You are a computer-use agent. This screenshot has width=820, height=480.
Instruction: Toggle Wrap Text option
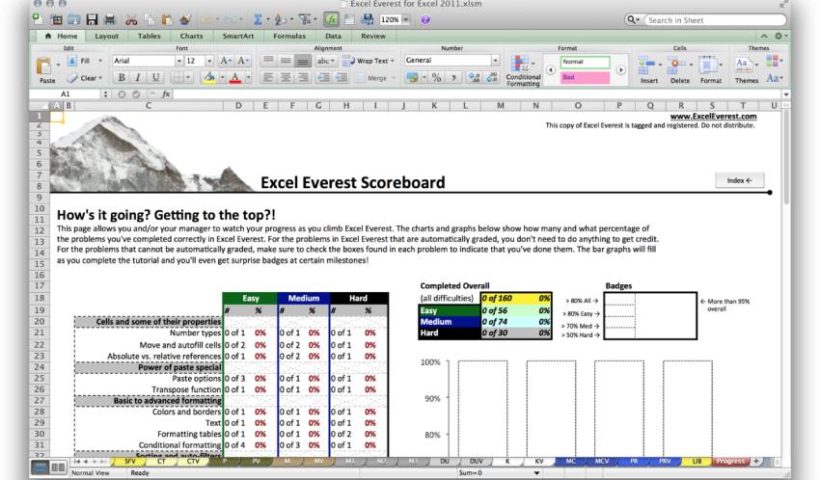[x=368, y=61]
